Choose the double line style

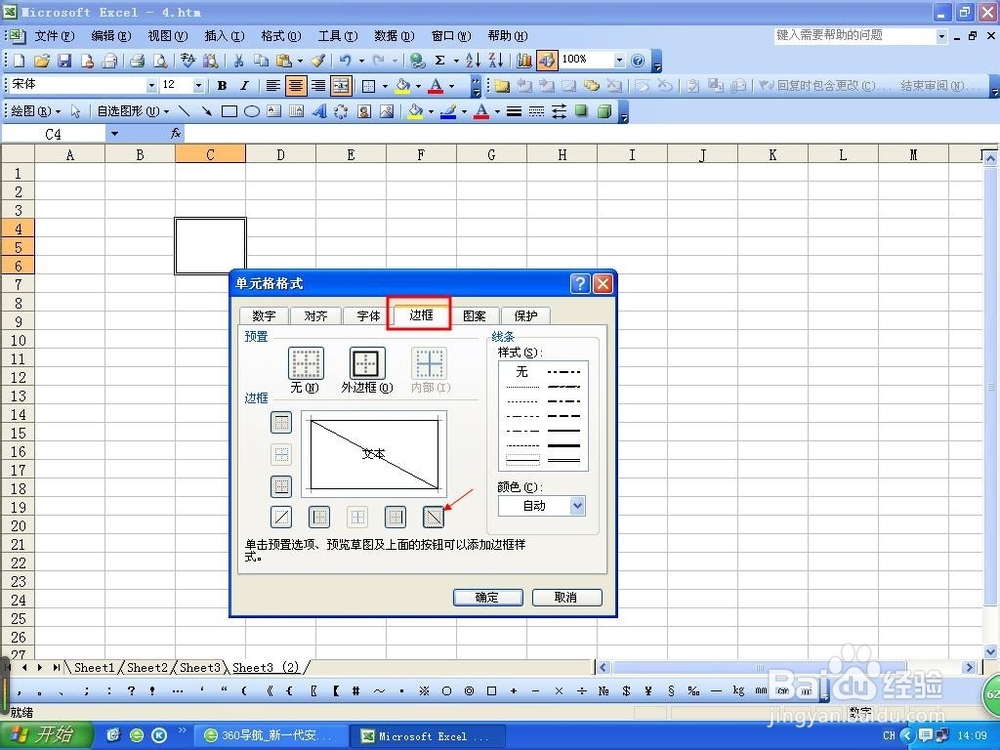pos(564,460)
